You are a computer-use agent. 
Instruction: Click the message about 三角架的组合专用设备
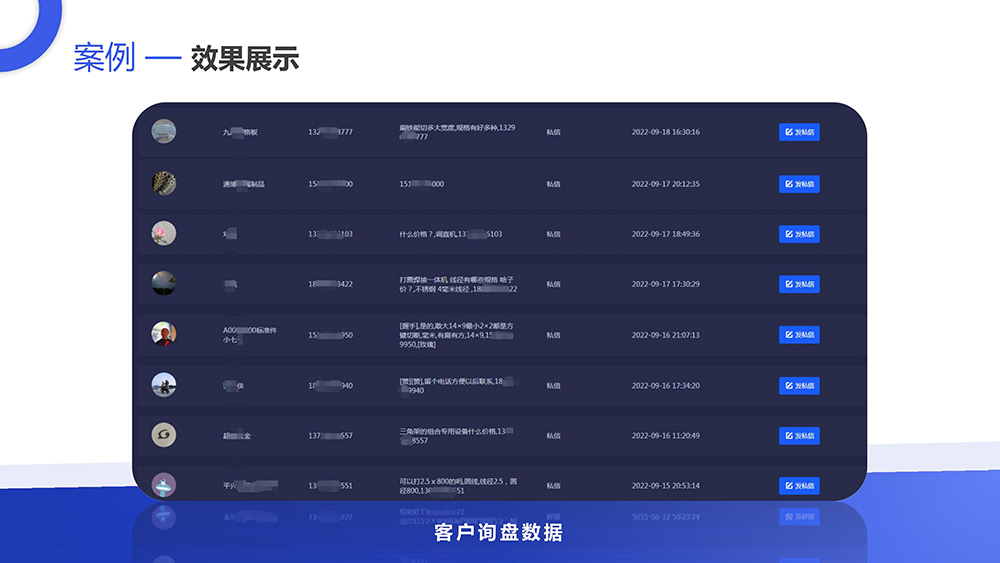[x=458, y=435]
